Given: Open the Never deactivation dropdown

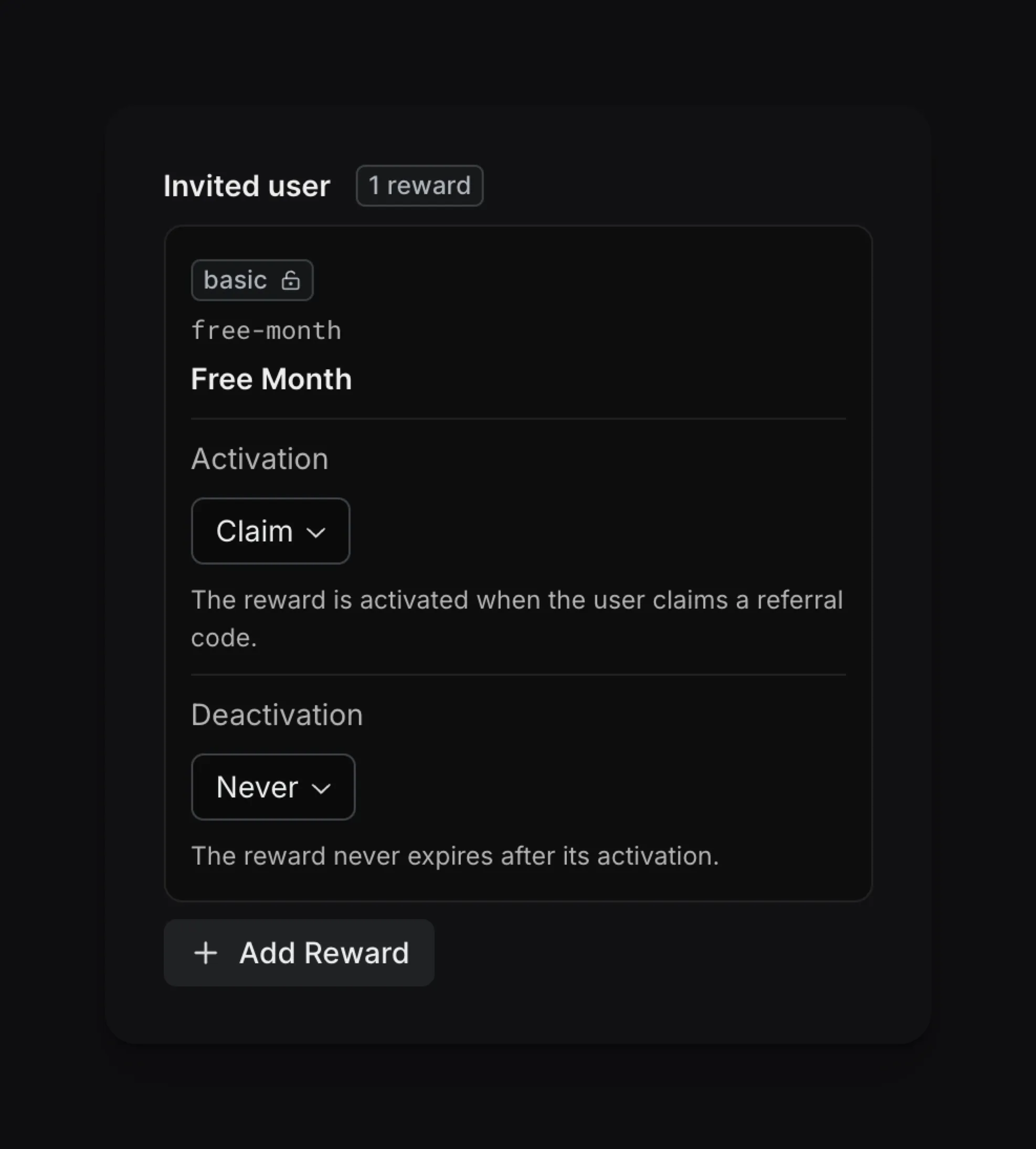Looking at the screenshot, I should click(x=273, y=787).
